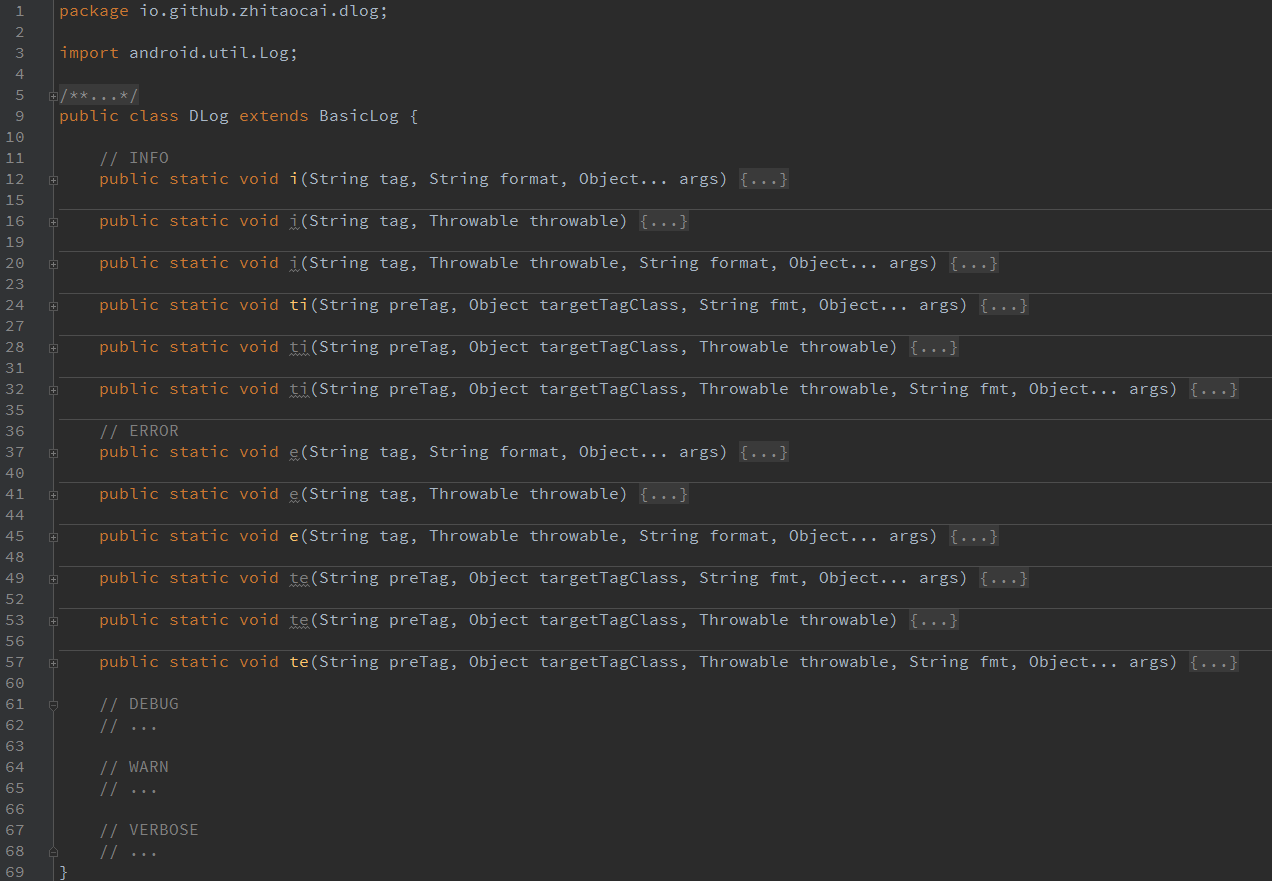Click the closing brace on line 69
Image resolution: width=1272 pixels, height=881 pixels.
pyautogui.click(x=64, y=872)
